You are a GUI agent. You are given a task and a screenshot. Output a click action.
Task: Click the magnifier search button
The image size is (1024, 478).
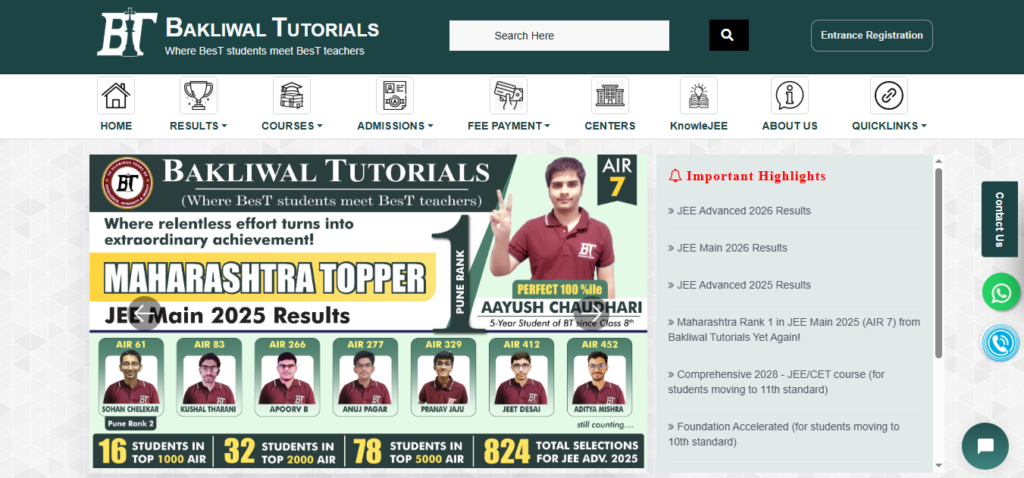point(729,35)
